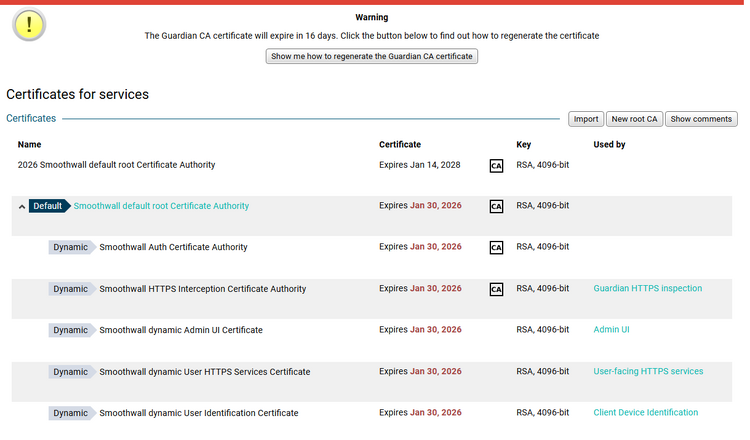
Task: Click 'RSA, 4096-bit' key for Admin UI Certificate
Action: pos(543,330)
